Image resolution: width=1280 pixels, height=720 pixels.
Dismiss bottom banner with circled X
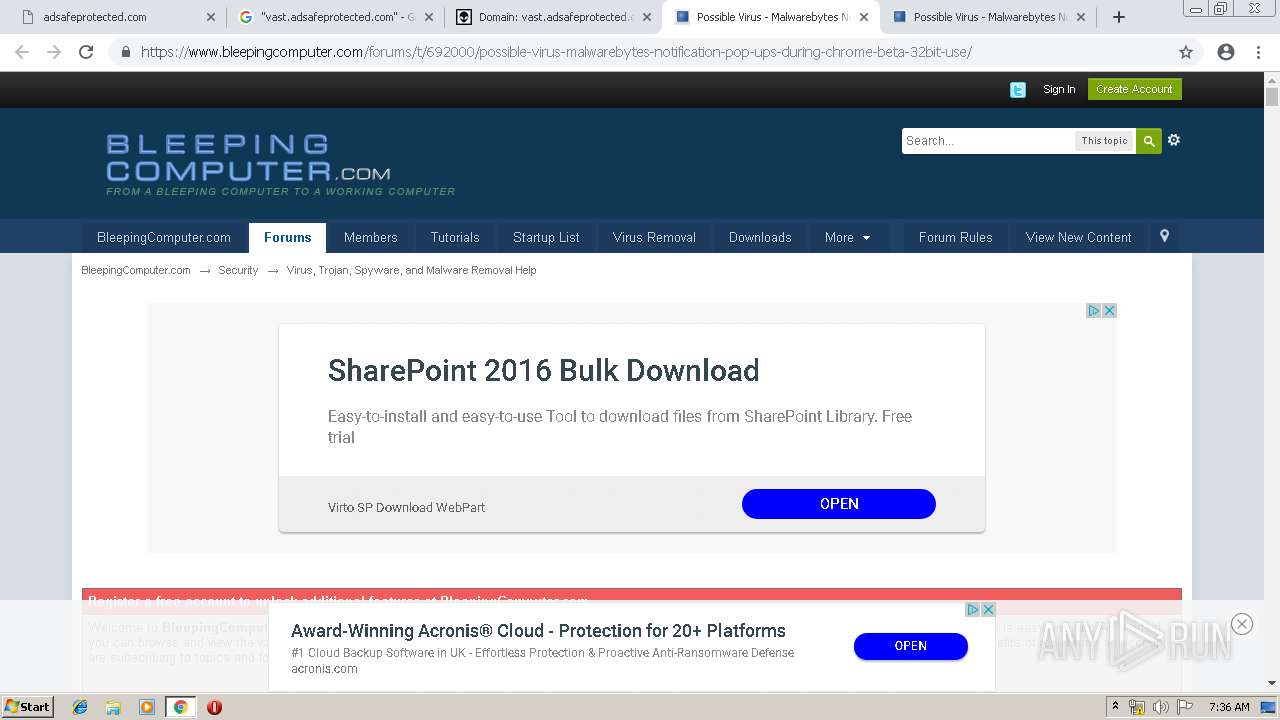pos(1242,624)
